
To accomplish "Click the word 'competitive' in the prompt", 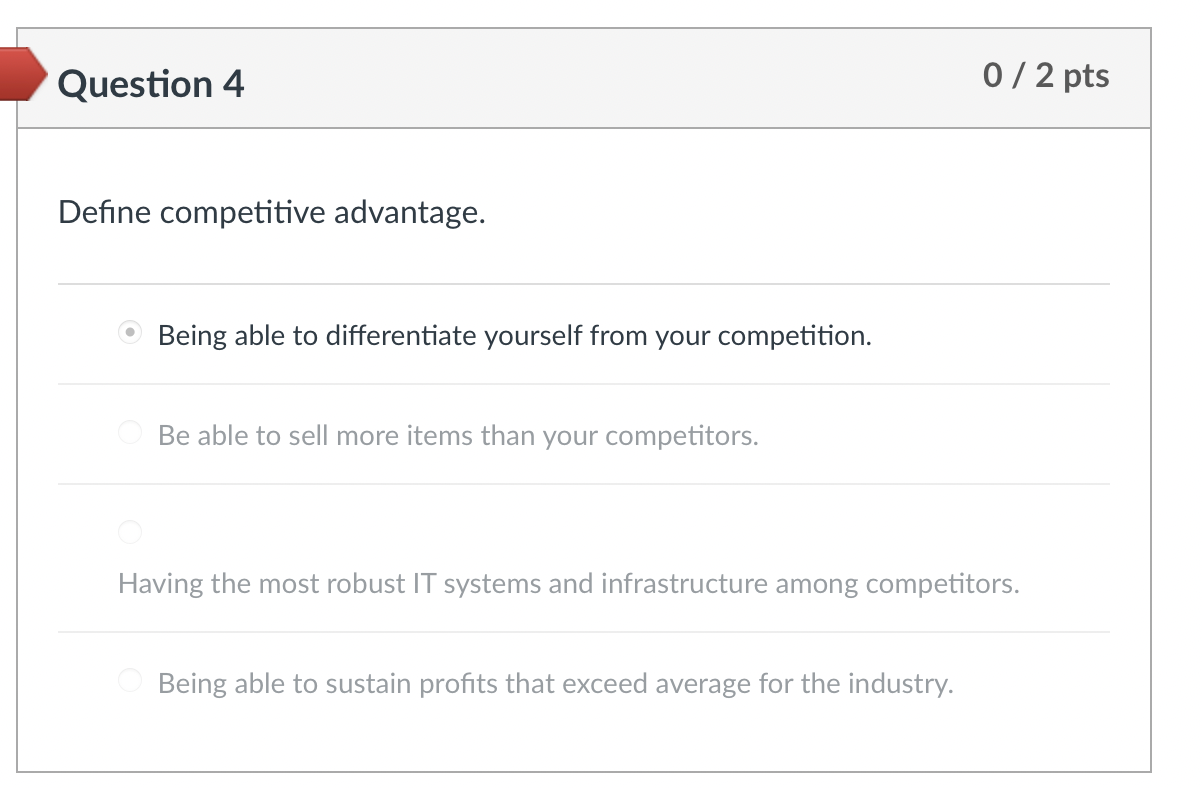I will (x=212, y=212).
